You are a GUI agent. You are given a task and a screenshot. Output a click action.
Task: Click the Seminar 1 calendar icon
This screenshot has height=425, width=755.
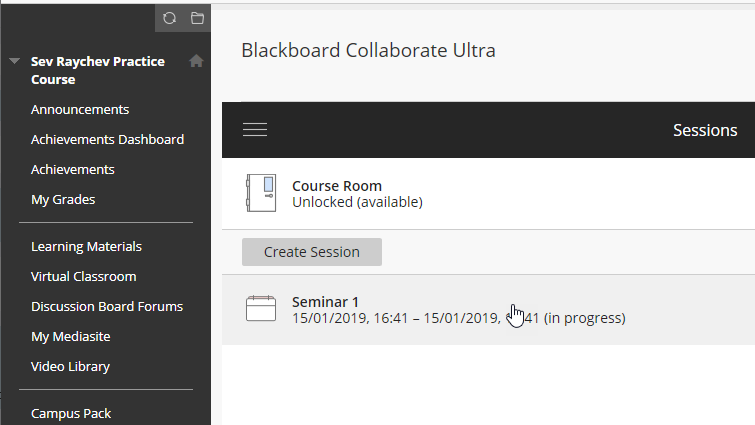[260, 309]
